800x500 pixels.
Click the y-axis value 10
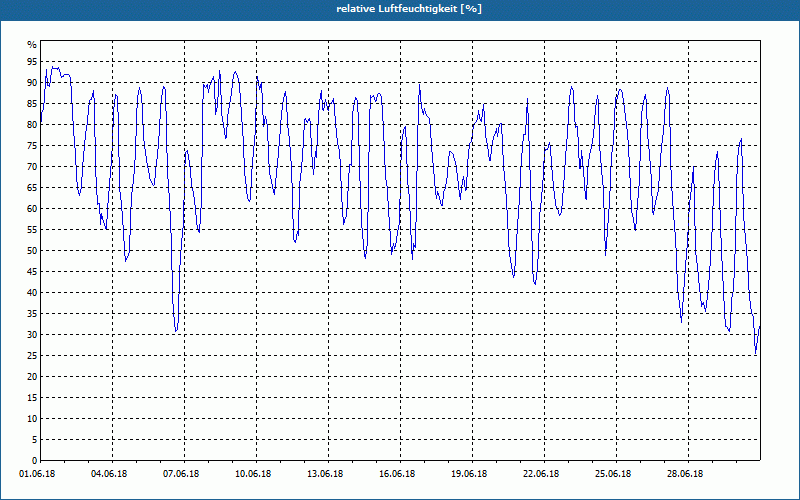coord(32,419)
